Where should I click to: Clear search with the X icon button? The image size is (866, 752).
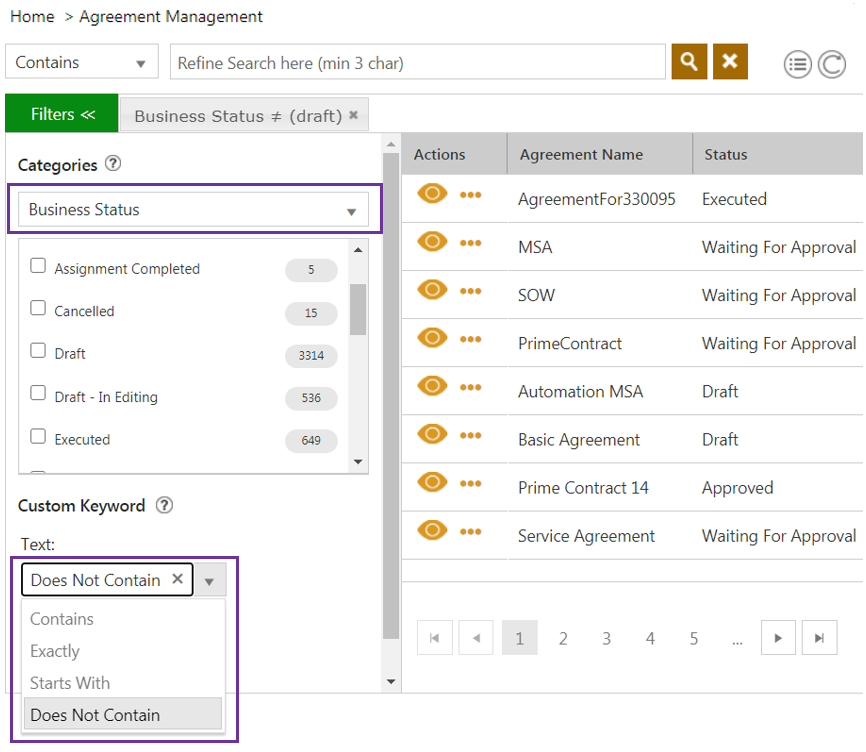(x=730, y=62)
